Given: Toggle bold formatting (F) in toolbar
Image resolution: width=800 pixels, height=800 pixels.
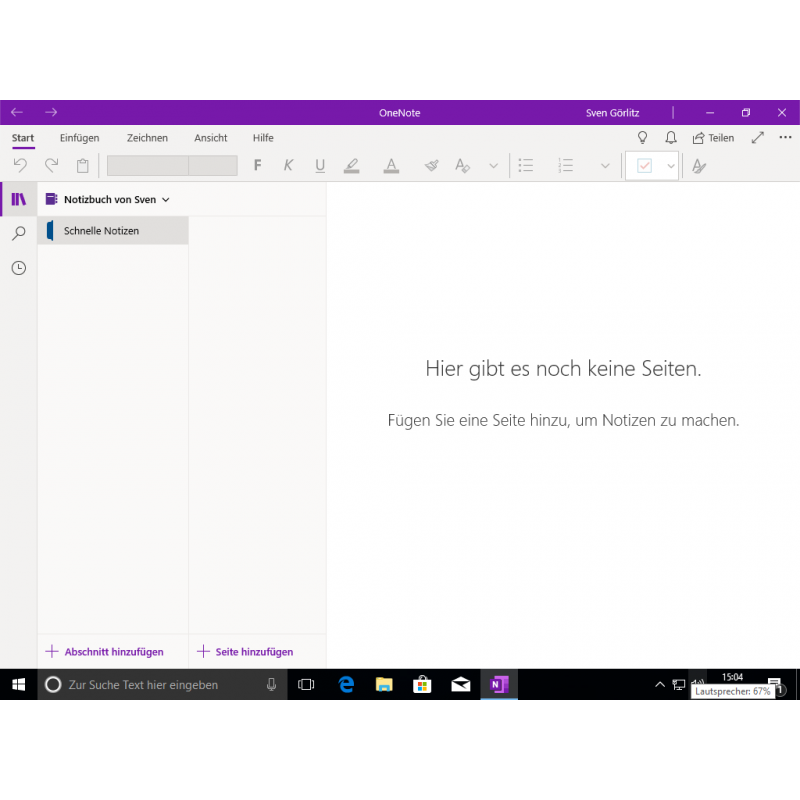Looking at the screenshot, I should tap(258, 166).
